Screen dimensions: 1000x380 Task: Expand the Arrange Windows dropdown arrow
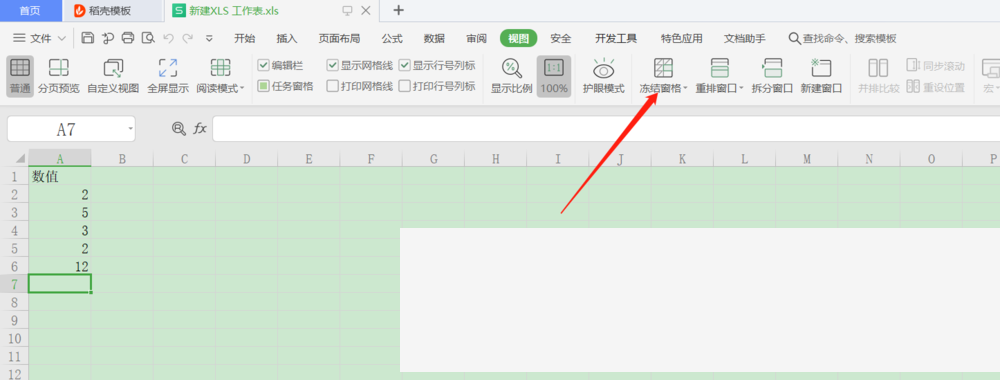click(742, 89)
